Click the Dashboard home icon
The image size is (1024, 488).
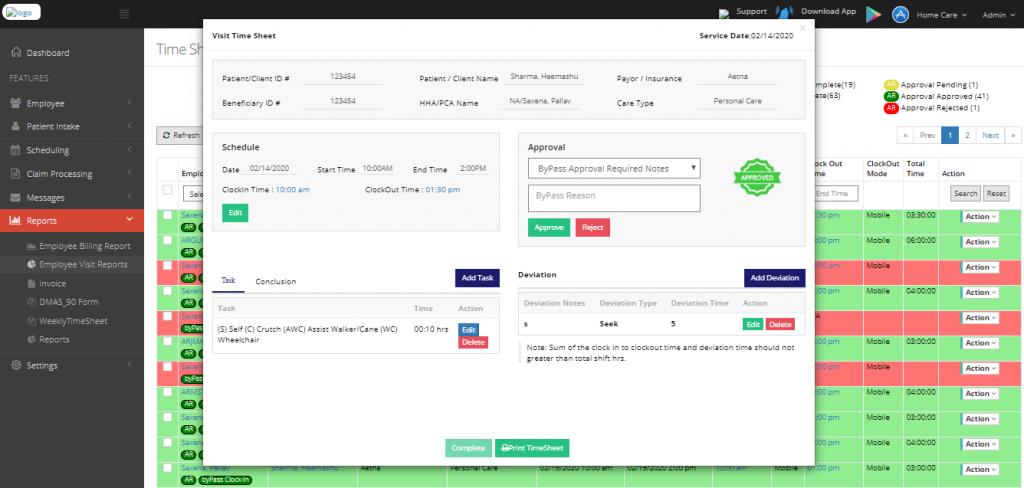click(16, 52)
